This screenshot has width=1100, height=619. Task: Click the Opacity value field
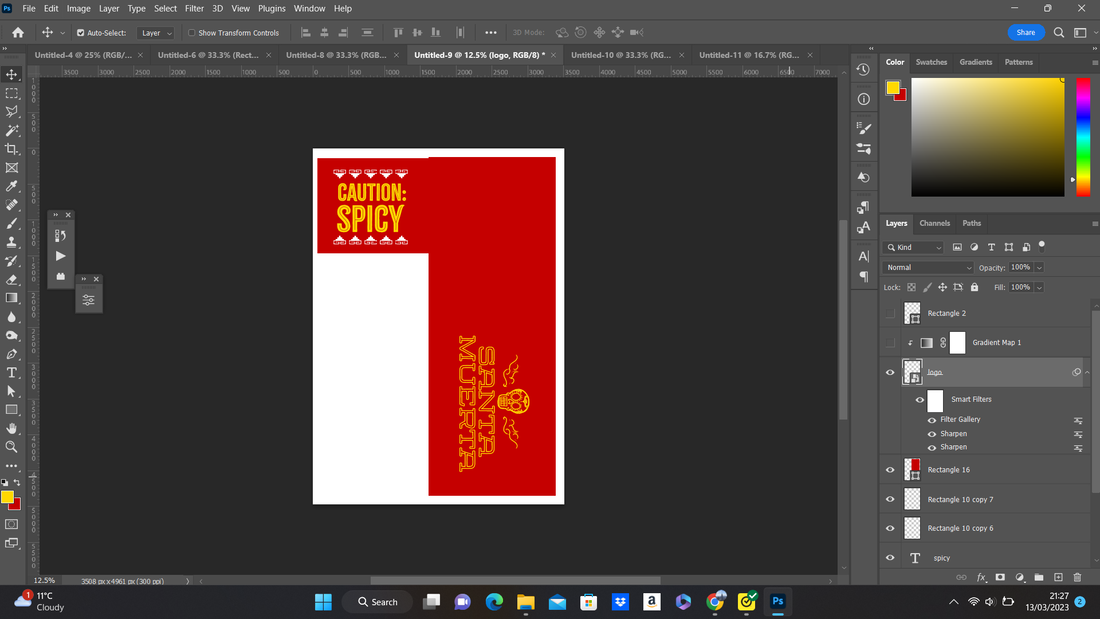tap(1021, 267)
